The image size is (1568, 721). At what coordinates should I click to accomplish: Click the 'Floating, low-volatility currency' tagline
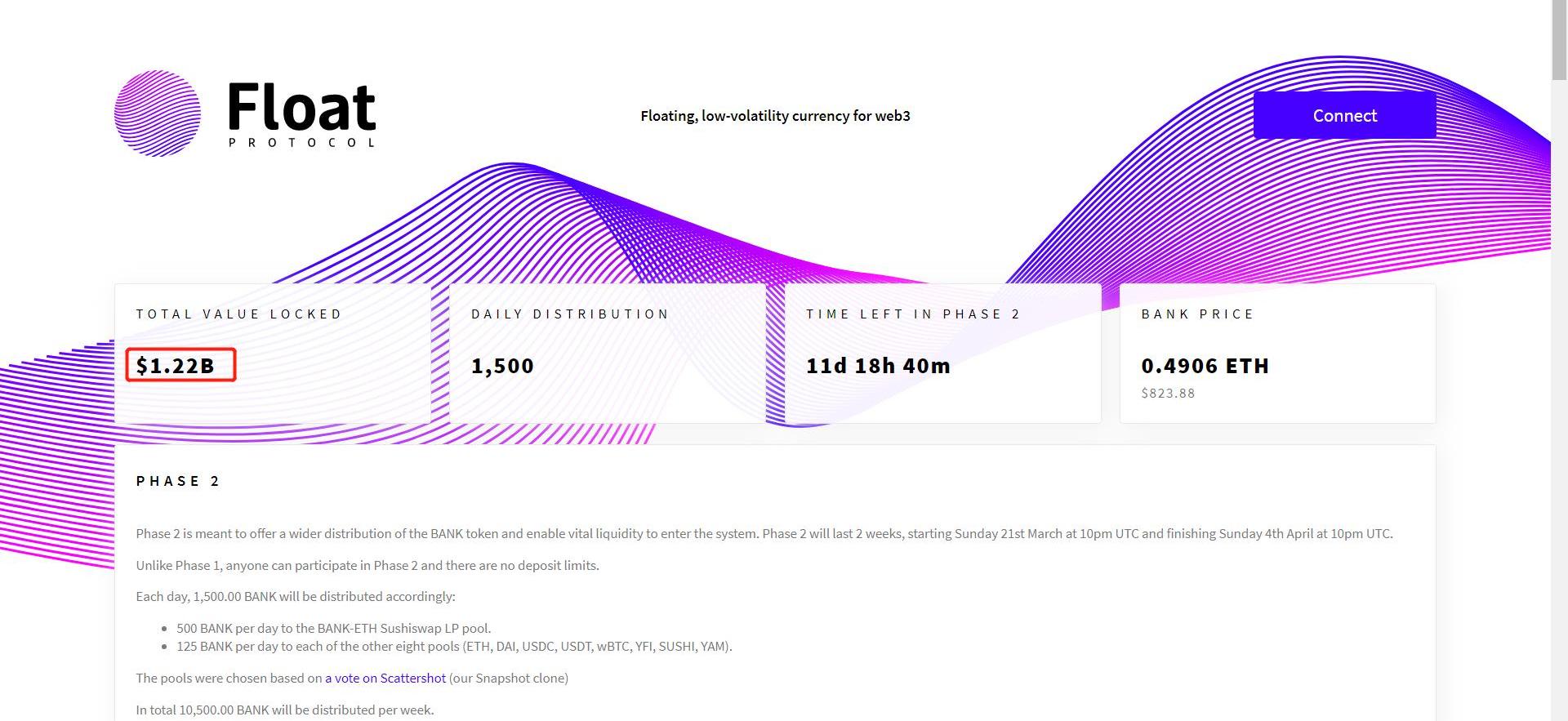click(x=775, y=116)
